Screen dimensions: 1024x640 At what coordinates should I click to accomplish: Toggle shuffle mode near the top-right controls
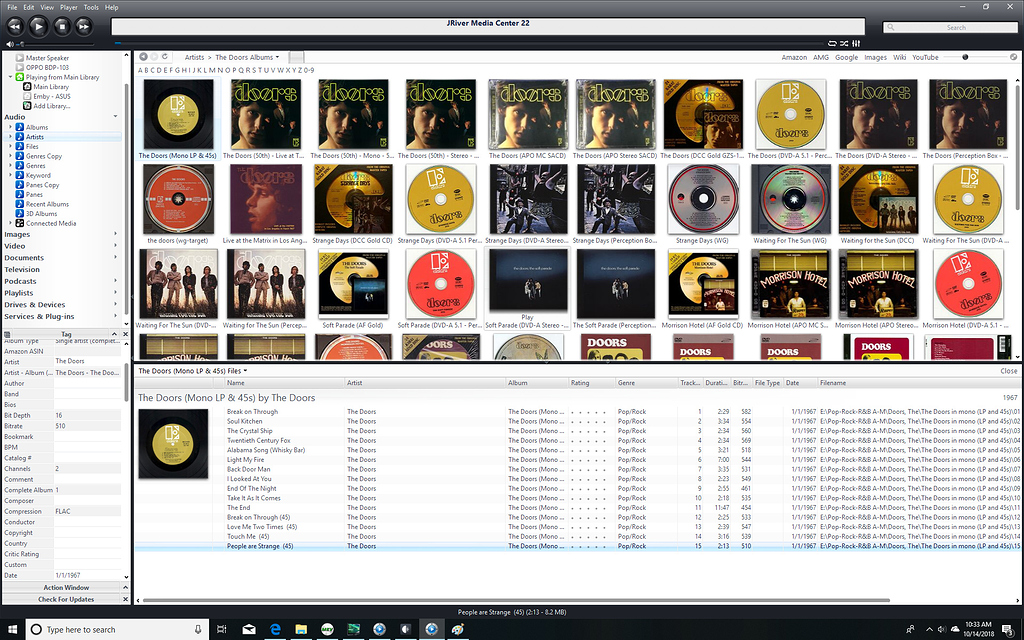click(x=845, y=44)
